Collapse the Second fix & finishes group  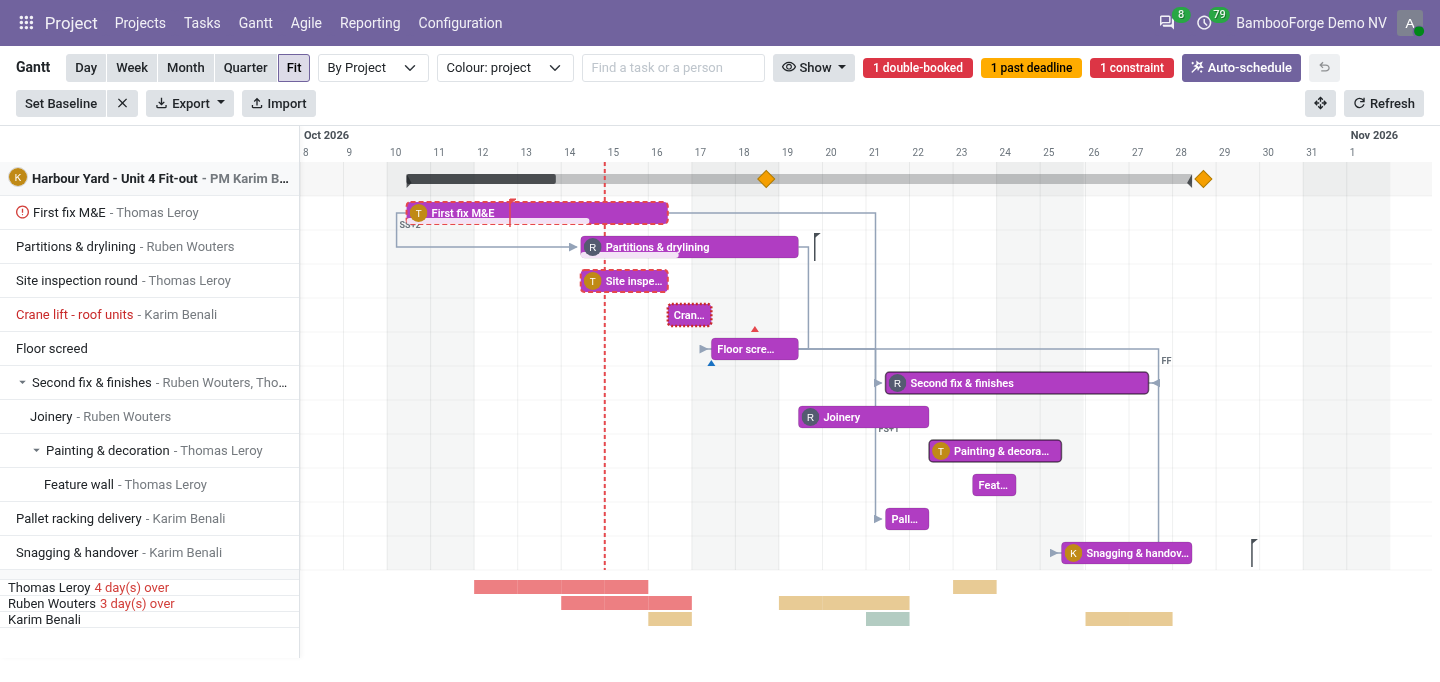(23, 383)
